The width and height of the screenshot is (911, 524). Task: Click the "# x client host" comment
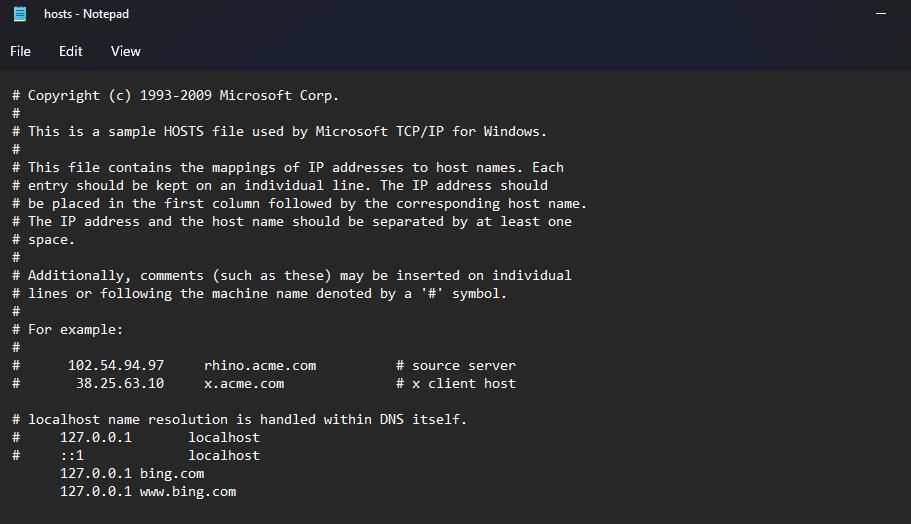click(456, 384)
